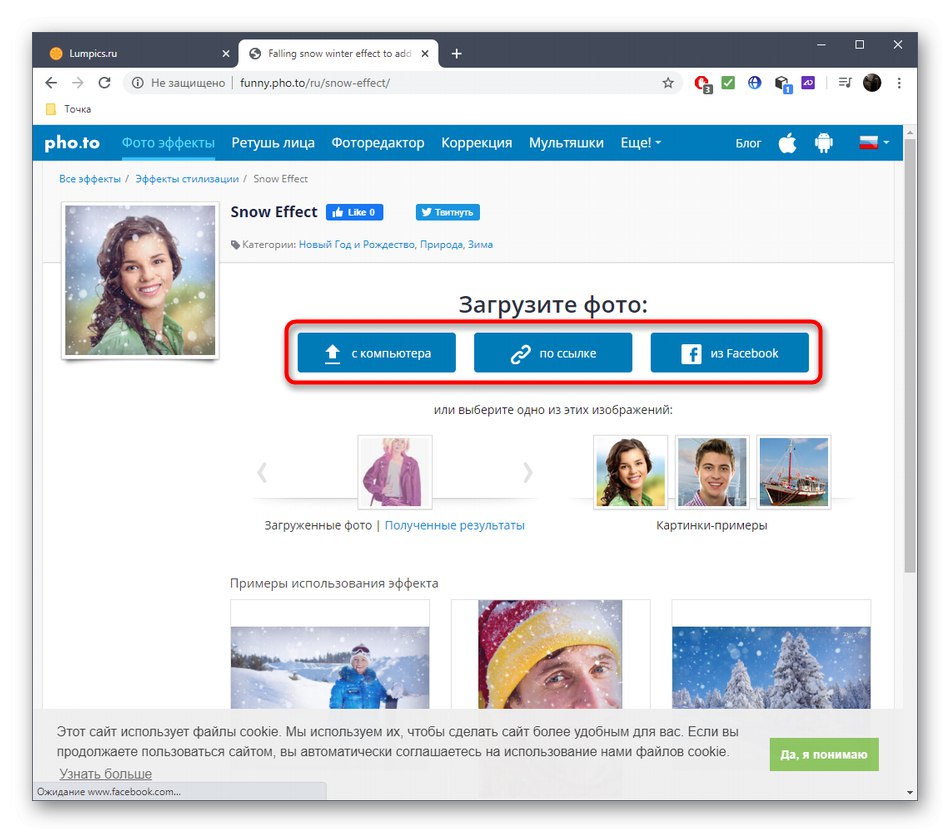Open the Блог link
Viewport: 950px width, 833px height.
[748, 144]
